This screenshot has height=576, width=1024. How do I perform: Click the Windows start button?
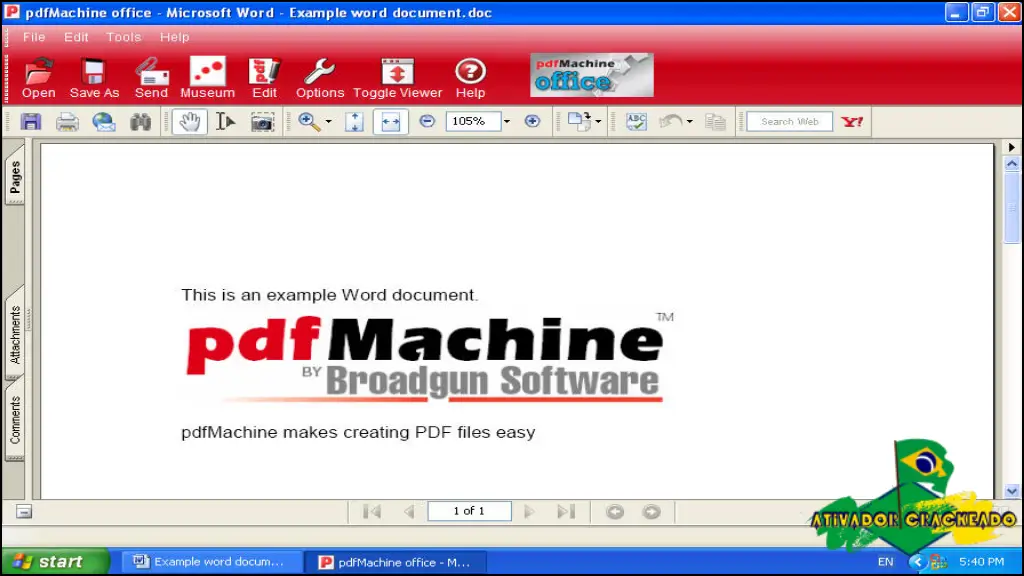click(56, 562)
